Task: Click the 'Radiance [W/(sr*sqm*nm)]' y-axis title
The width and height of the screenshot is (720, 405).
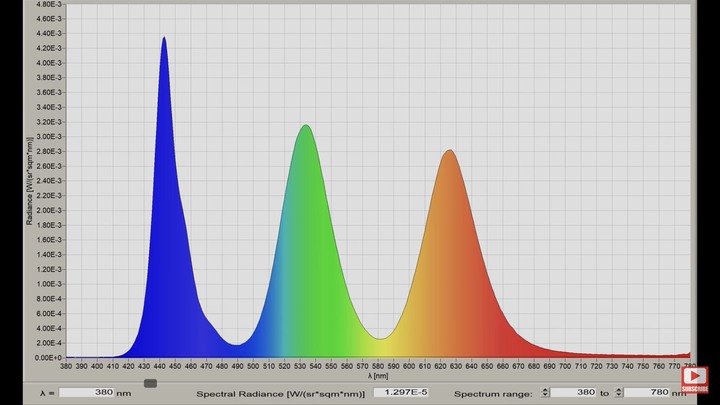Action: pyautogui.click(x=29, y=181)
